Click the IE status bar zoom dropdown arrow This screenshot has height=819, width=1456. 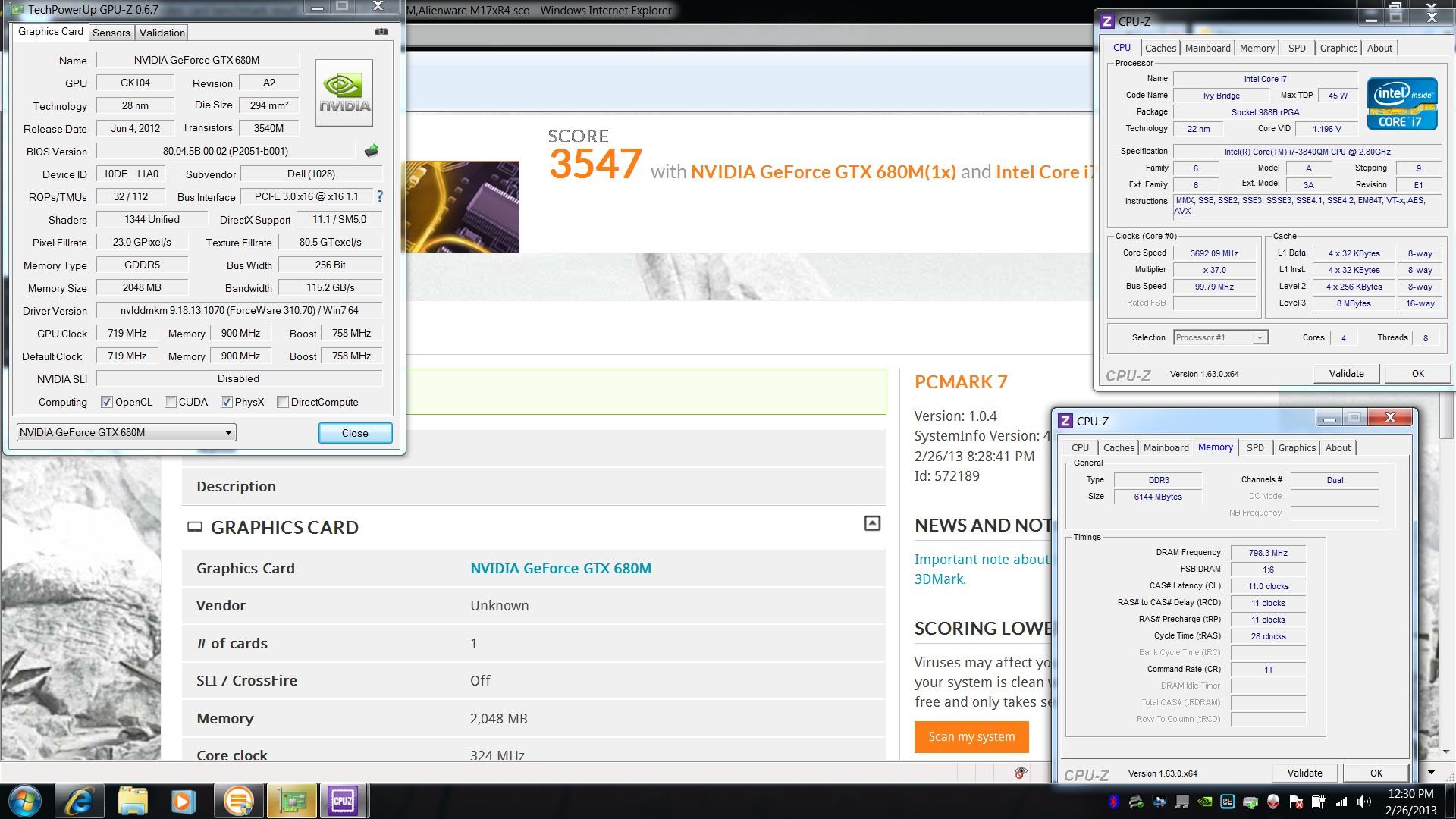[1431, 773]
